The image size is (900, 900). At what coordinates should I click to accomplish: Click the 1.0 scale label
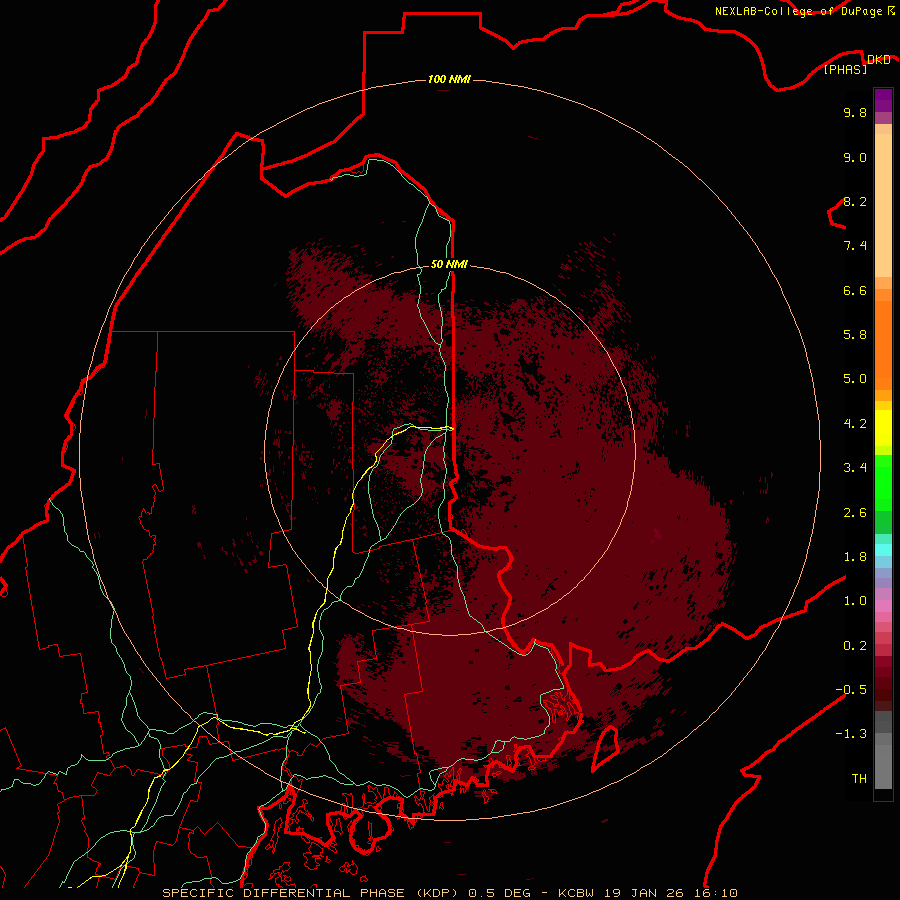[x=855, y=601]
